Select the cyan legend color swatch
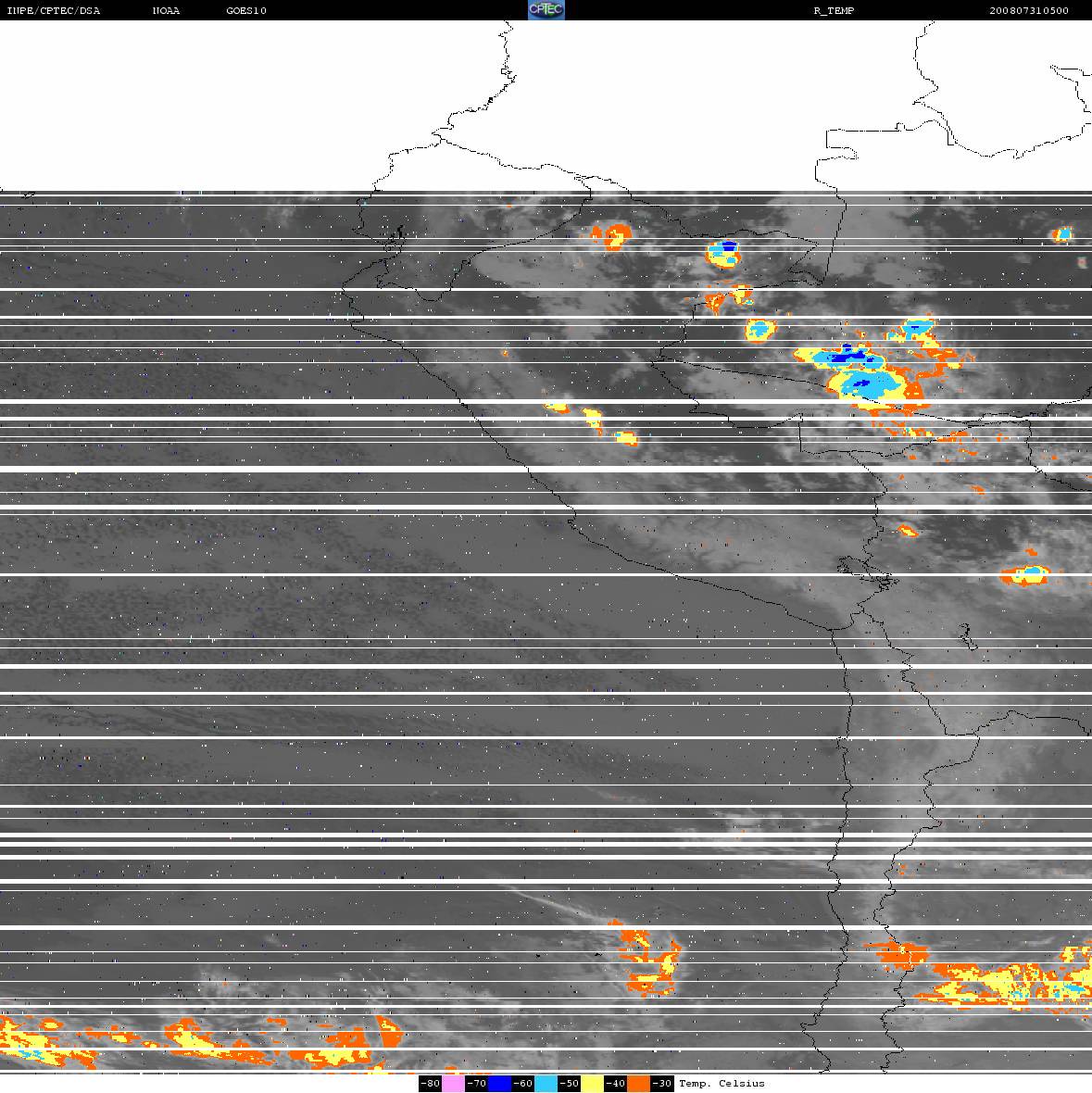1092x1093 pixels. tap(546, 1083)
